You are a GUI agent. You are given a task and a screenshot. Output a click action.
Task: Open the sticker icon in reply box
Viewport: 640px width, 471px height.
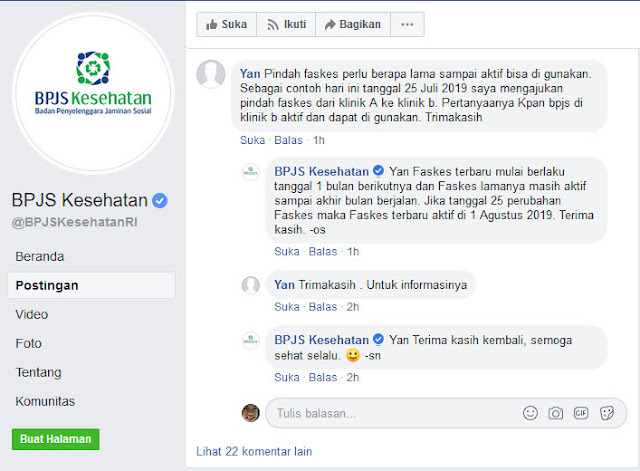607,413
